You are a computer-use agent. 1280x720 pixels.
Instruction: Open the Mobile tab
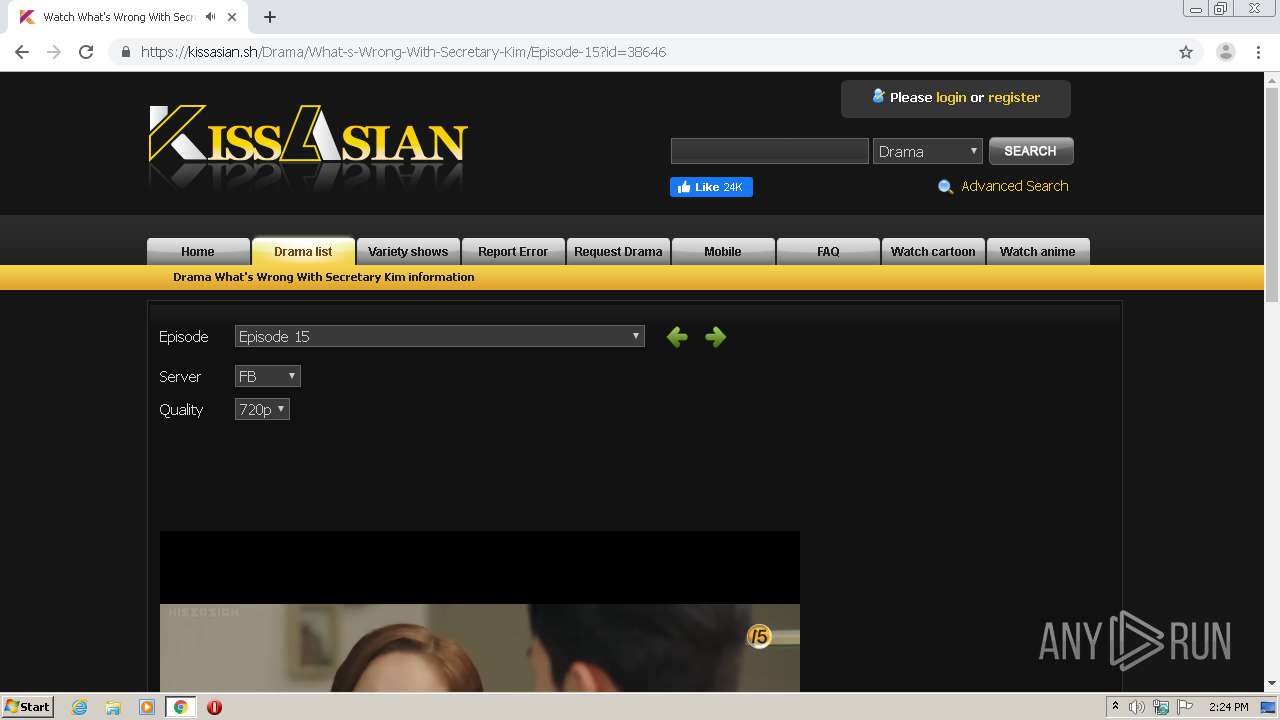[723, 251]
